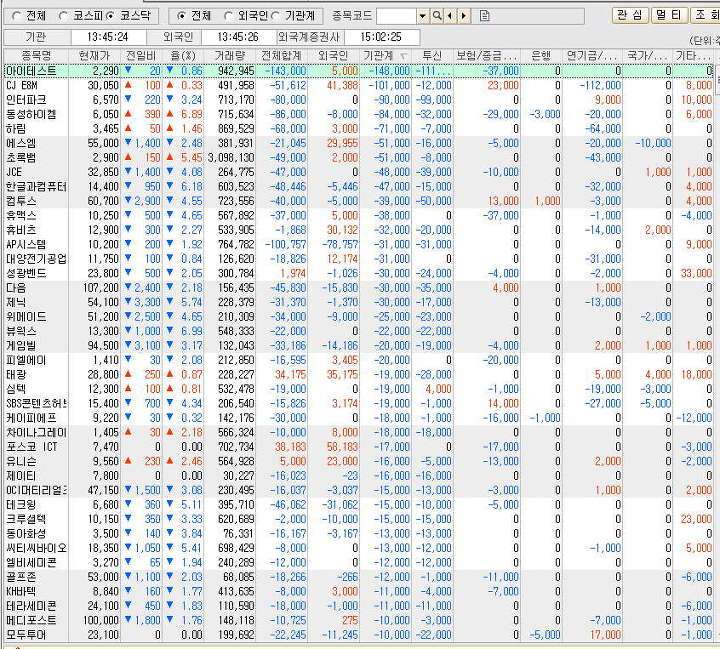Viewport: 720px width, 649px height.
Task: Sort by 종목명 column header
Action: tap(36, 56)
